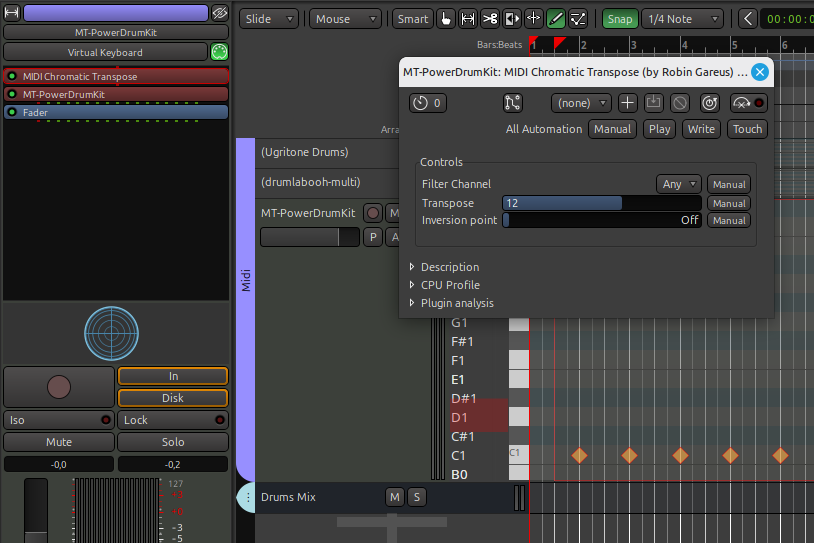Viewport: 814px width, 543px height.
Task: Click the green MIDI input icon
Action: point(220,52)
